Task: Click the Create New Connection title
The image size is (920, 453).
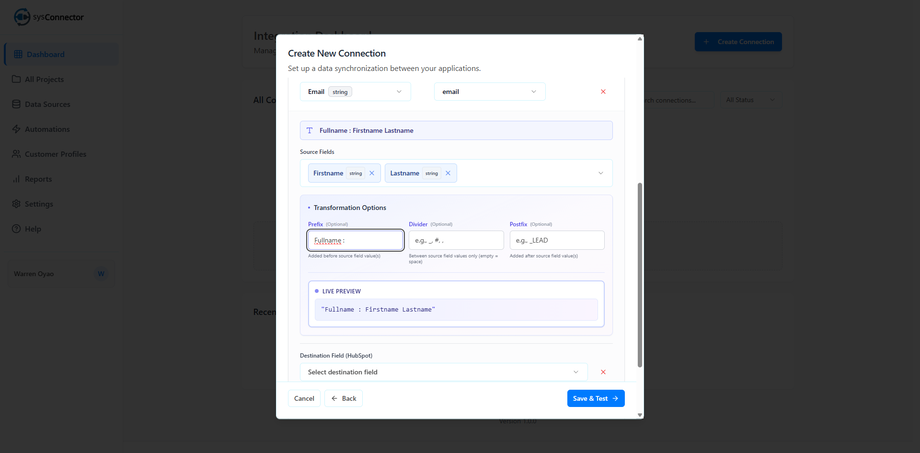Action: coord(337,53)
